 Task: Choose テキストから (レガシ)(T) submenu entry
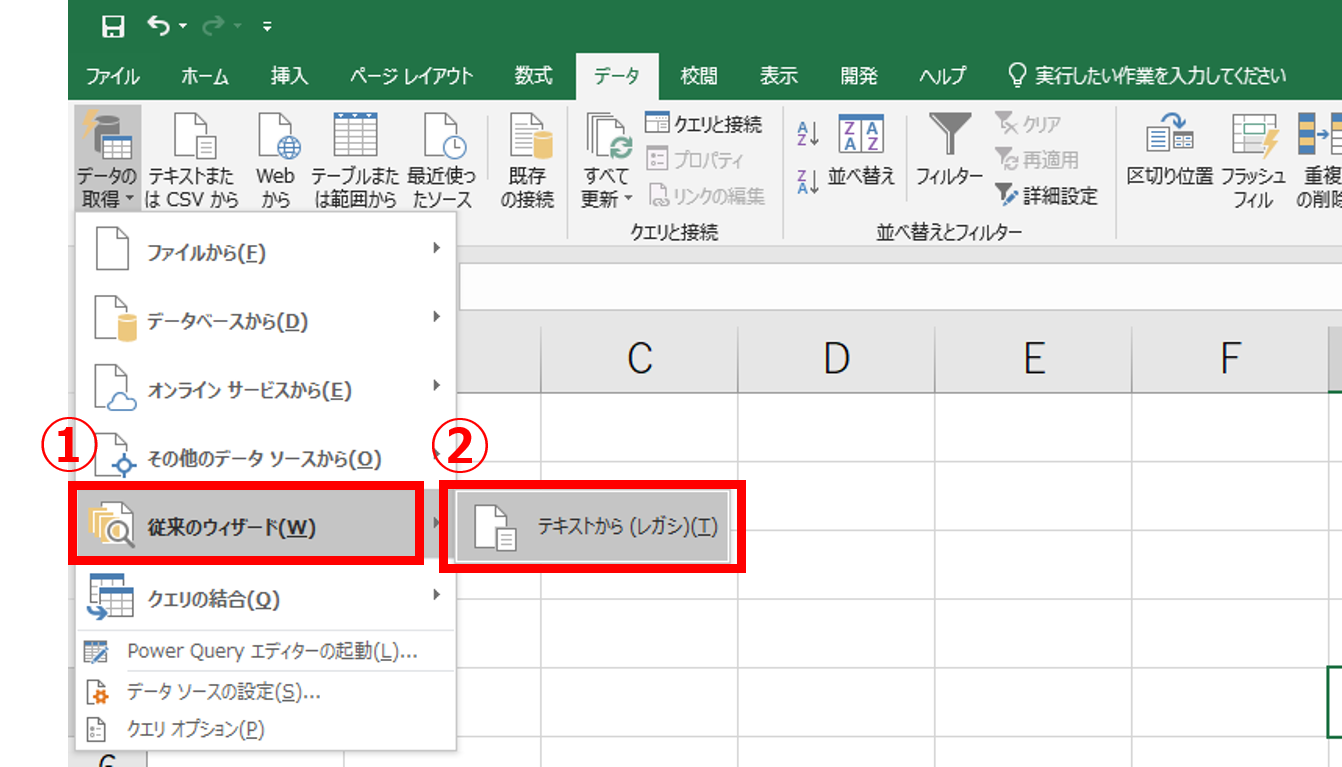pyautogui.click(x=592, y=526)
